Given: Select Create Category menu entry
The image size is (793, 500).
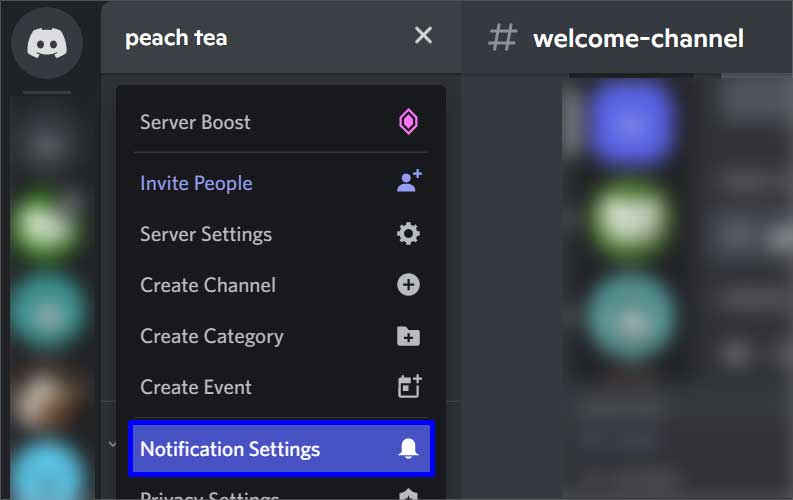Looking at the screenshot, I should [x=281, y=336].
